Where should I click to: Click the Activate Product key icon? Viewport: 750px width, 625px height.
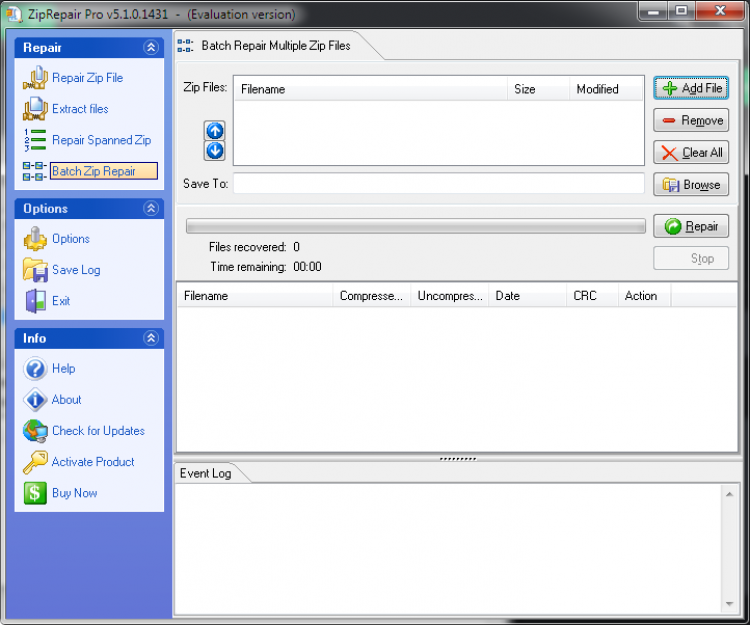[x=35, y=462]
